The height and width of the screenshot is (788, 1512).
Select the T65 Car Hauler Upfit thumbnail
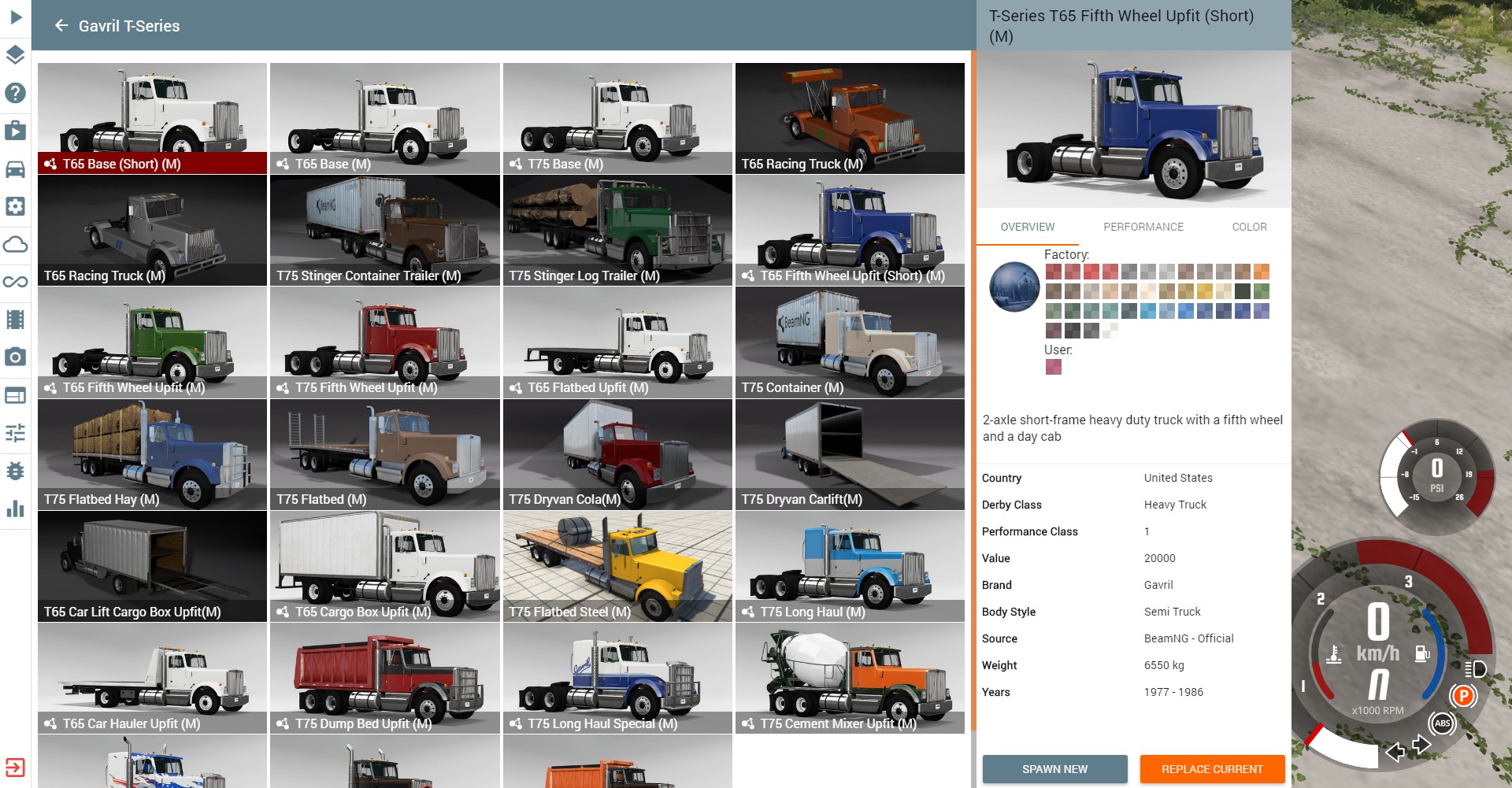(152, 678)
